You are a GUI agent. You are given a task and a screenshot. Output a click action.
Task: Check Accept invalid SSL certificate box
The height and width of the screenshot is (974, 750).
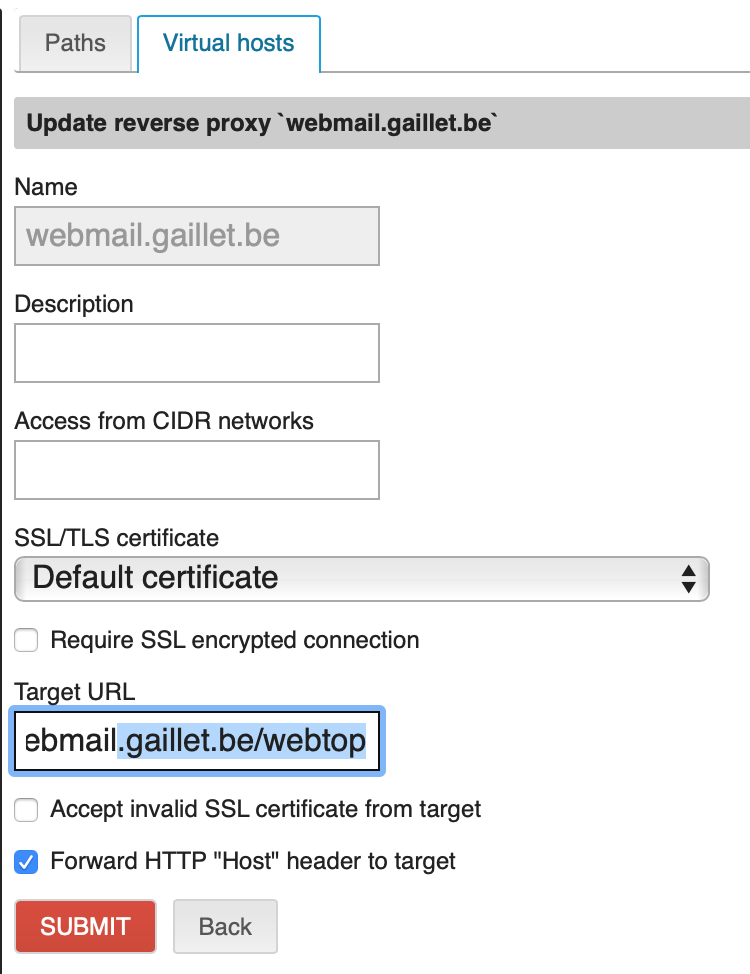click(x=27, y=809)
